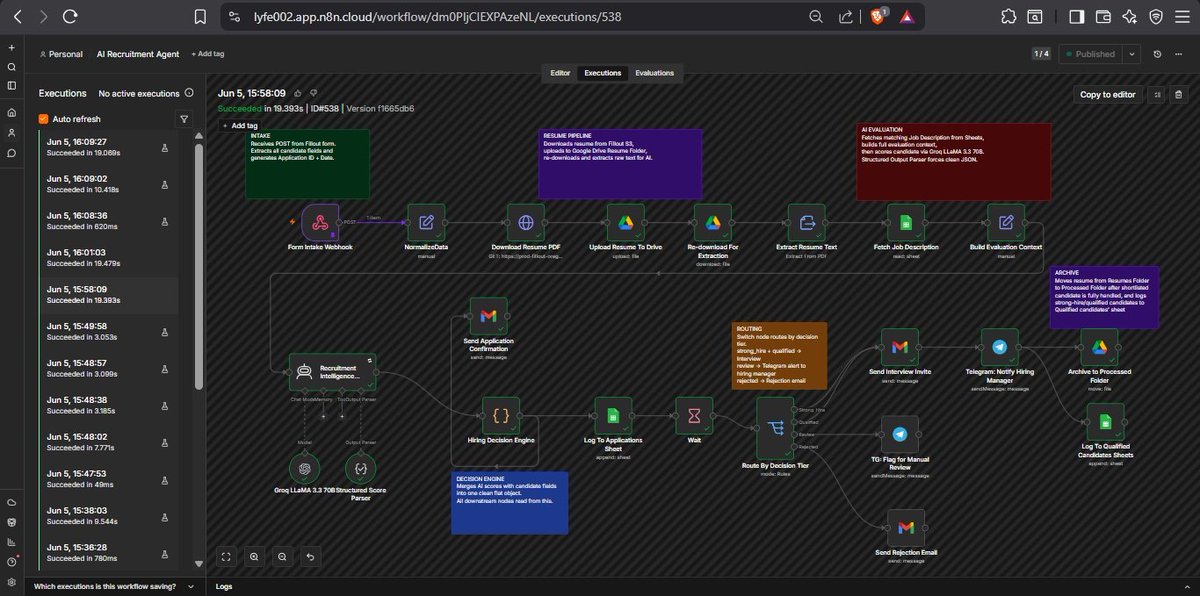Open sidebar settings gear icon
Viewport: 1200px width, 596px height.
coord(11,582)
